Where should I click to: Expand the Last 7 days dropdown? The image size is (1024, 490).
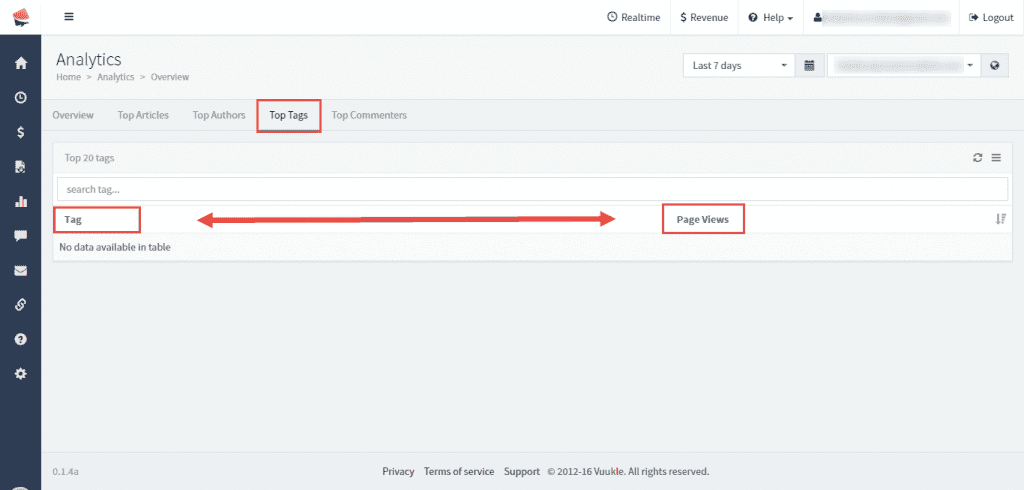pos(739,66)
